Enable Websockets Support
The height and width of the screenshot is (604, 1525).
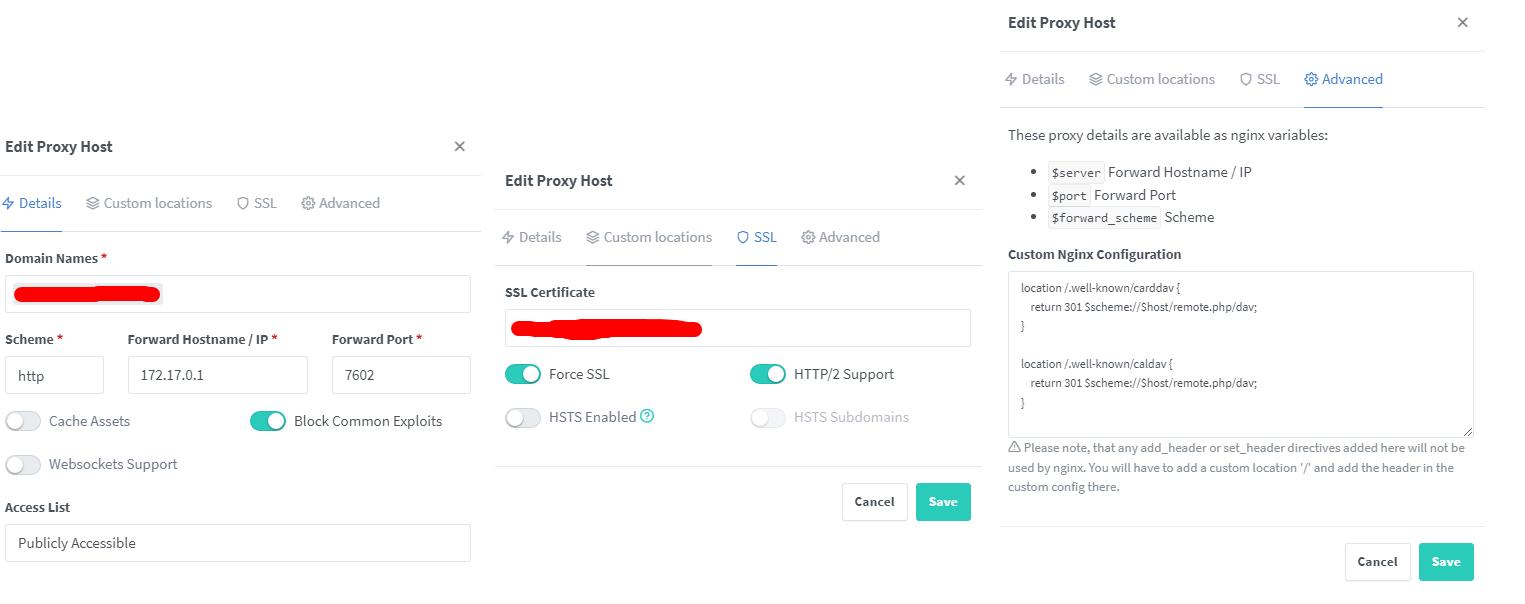tap(23, 464)
